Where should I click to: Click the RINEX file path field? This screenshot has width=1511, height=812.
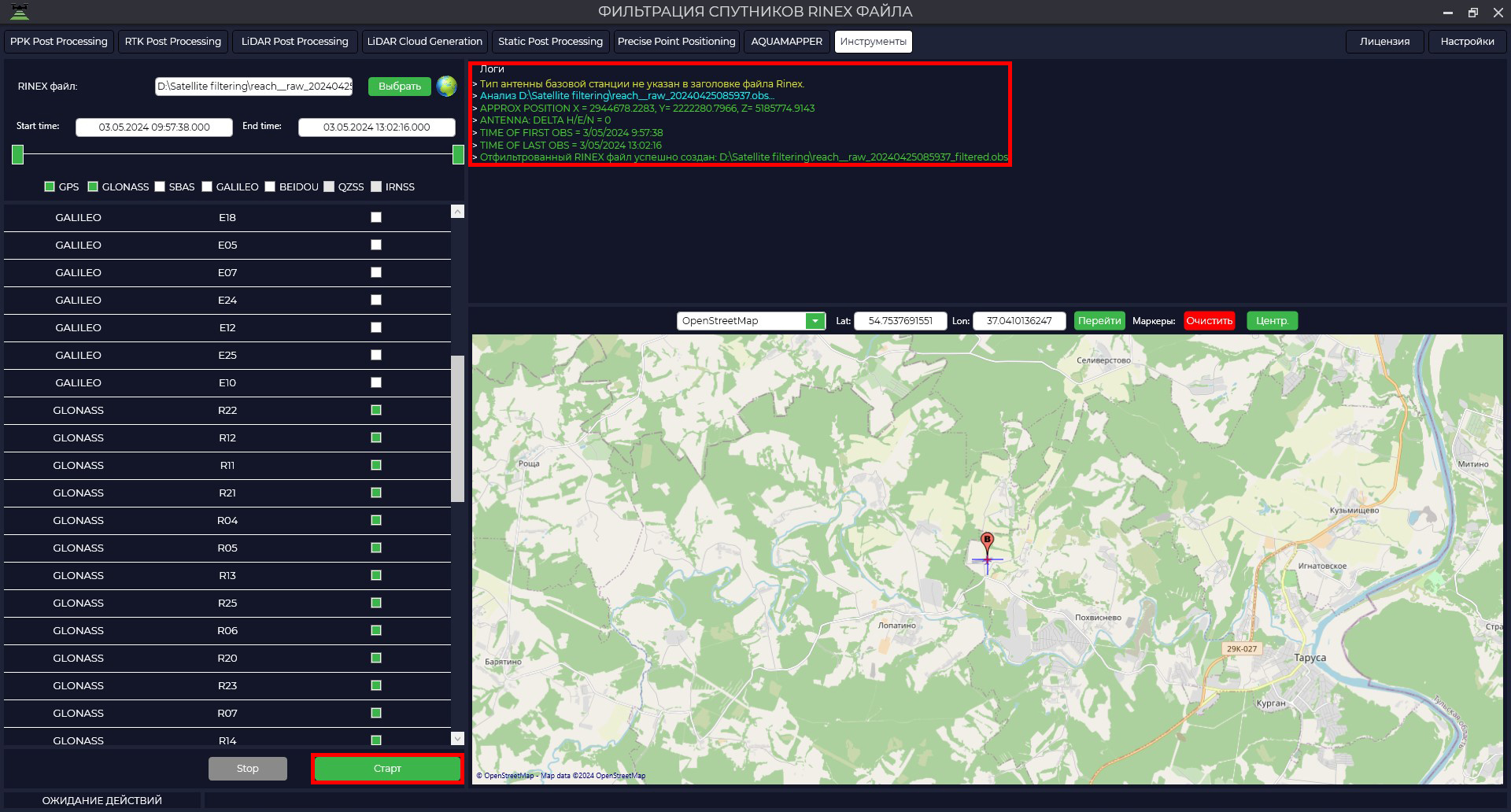click(x=254, y=87)
